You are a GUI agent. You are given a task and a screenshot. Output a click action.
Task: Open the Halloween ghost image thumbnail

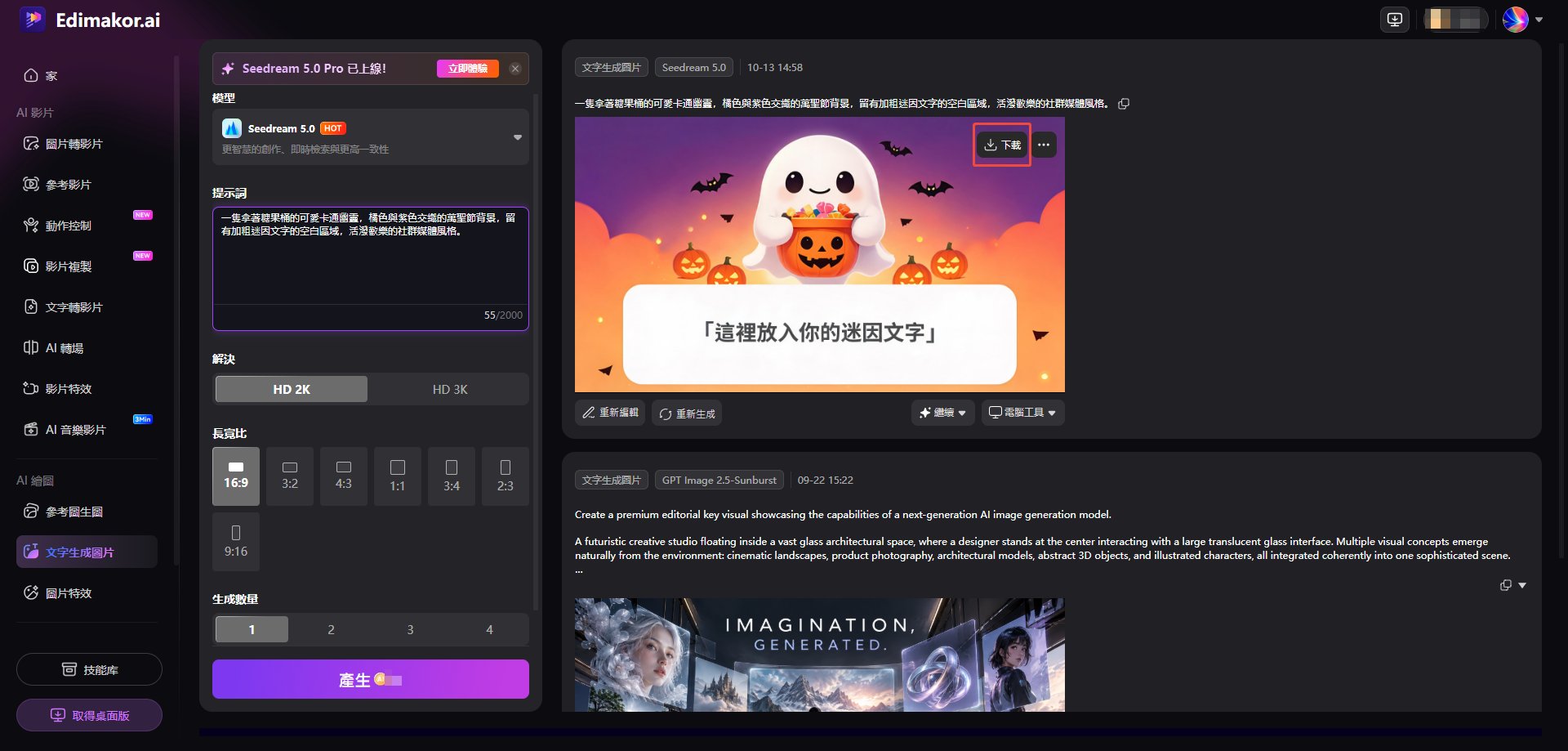820,254
